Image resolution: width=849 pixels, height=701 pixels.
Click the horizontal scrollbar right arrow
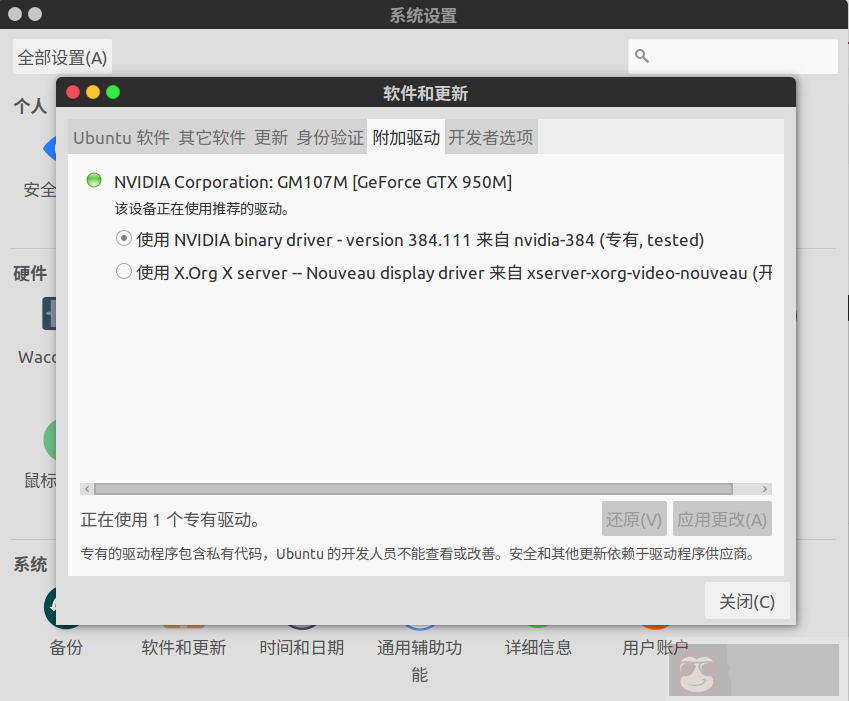(x=765, y=488)
